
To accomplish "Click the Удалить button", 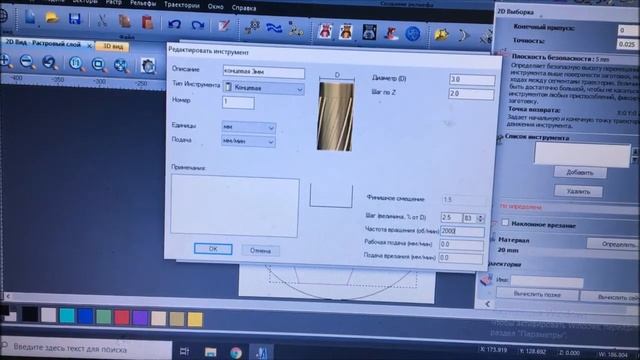I will tap(578, 191).
